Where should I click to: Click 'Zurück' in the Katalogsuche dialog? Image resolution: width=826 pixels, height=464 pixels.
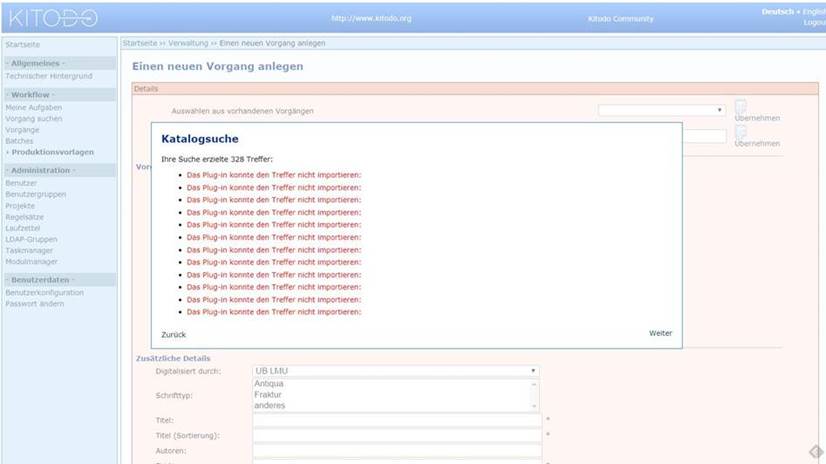point(174,335)
